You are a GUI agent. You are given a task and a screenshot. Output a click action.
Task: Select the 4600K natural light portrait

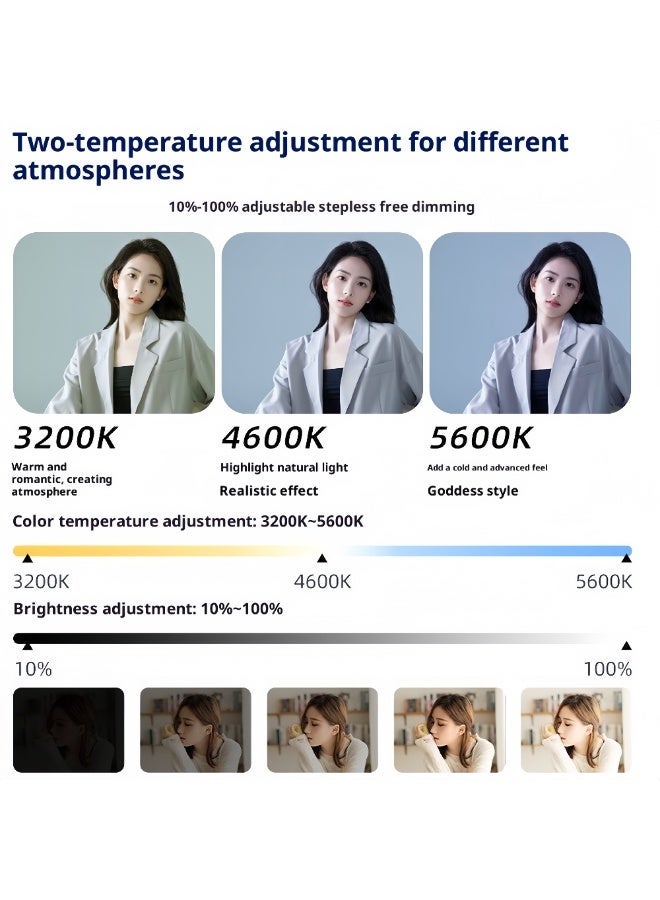[x=322, y=323]
